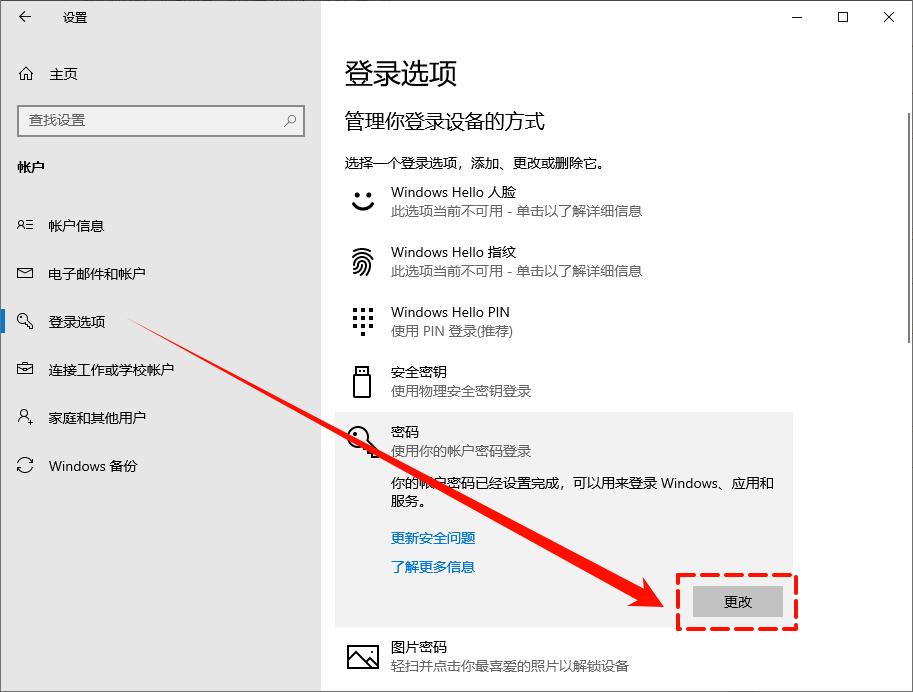Expand the 图片密码 option
This screenshot has width=913, height=692.
pyautogui.click(x=564, y=656)
